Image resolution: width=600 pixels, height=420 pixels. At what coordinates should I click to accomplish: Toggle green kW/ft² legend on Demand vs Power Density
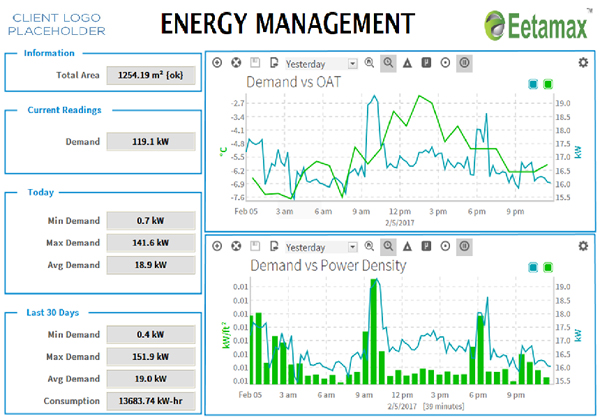548,267
